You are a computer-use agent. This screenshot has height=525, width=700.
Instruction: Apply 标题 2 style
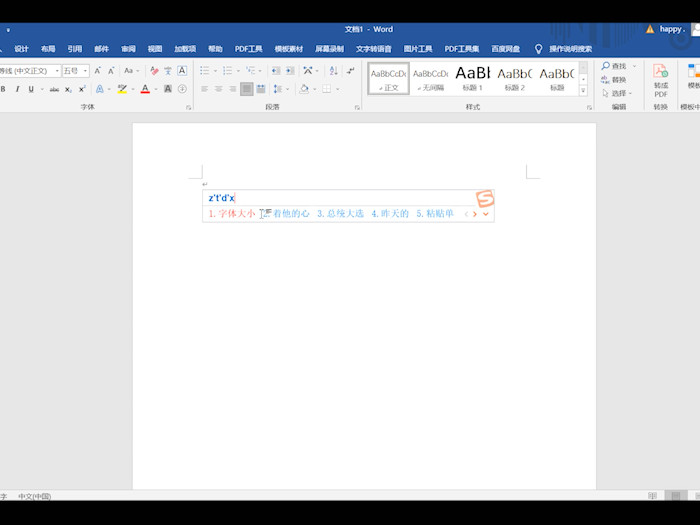[x=514, y=79]
